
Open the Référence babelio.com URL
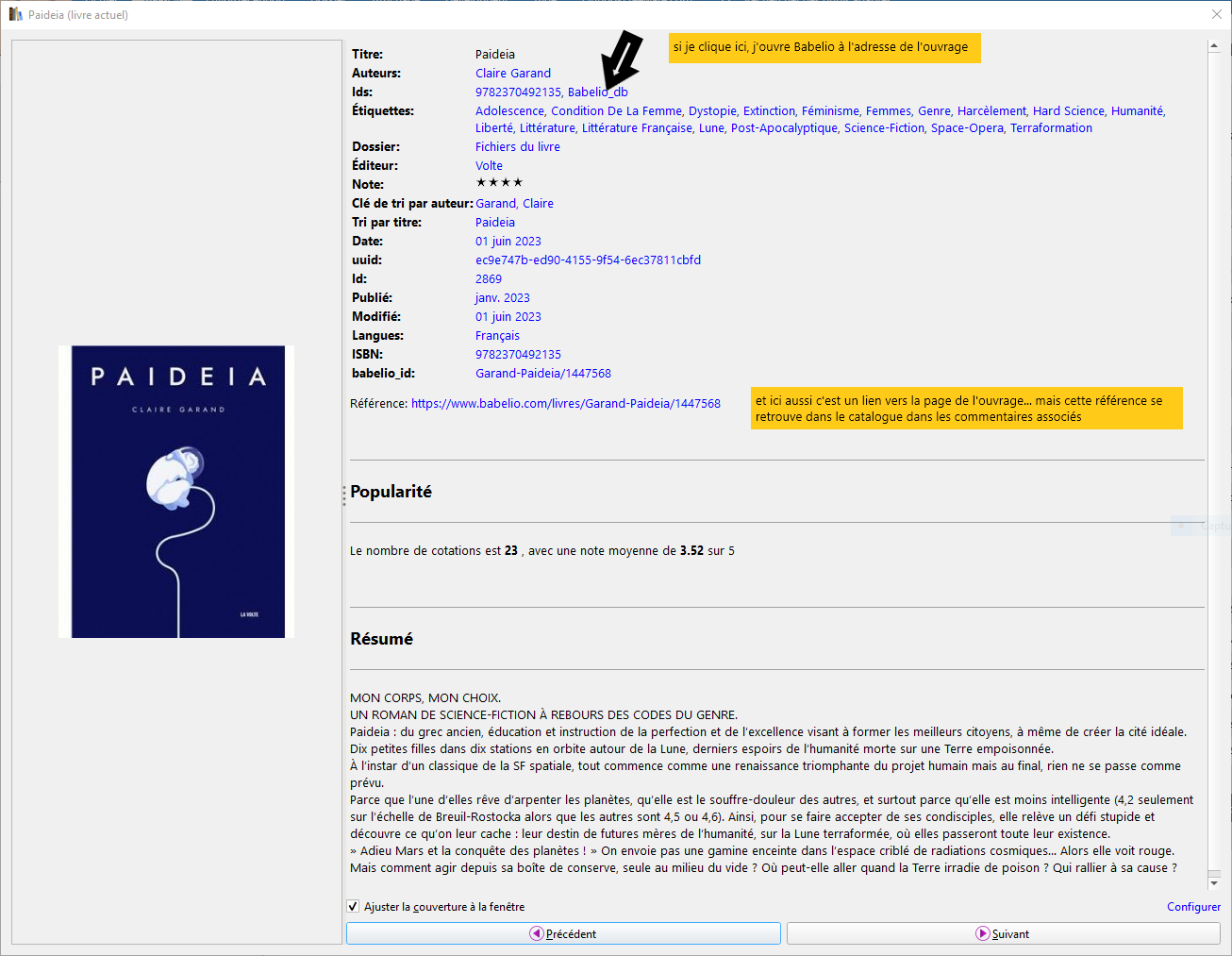coord(566,403)
